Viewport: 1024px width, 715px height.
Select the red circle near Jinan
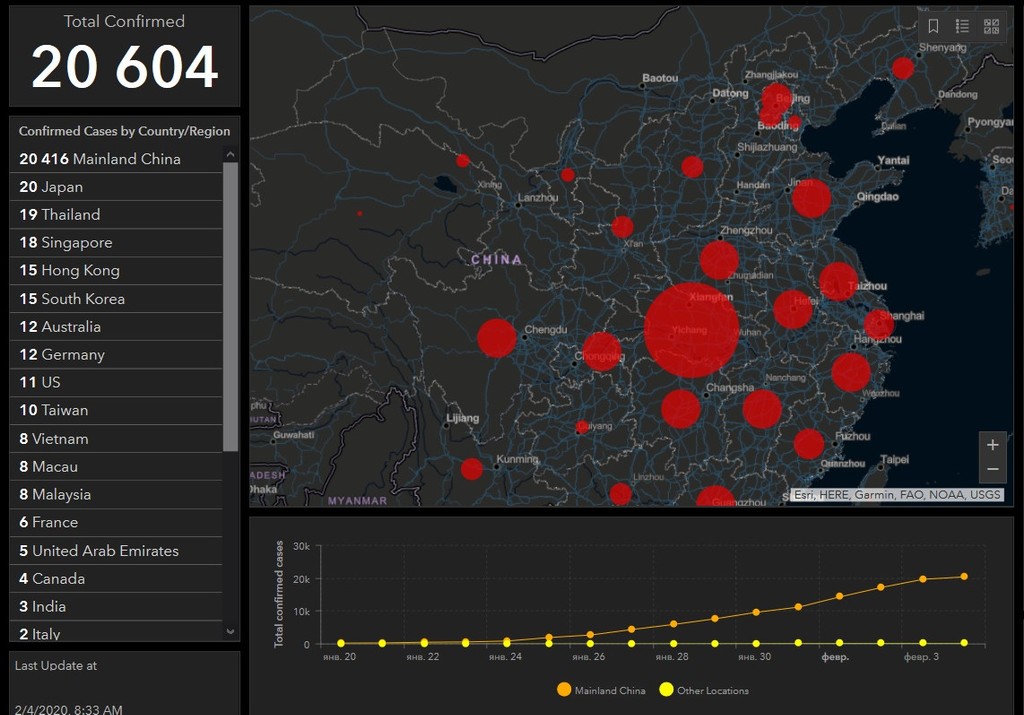(x=811, y=199)
